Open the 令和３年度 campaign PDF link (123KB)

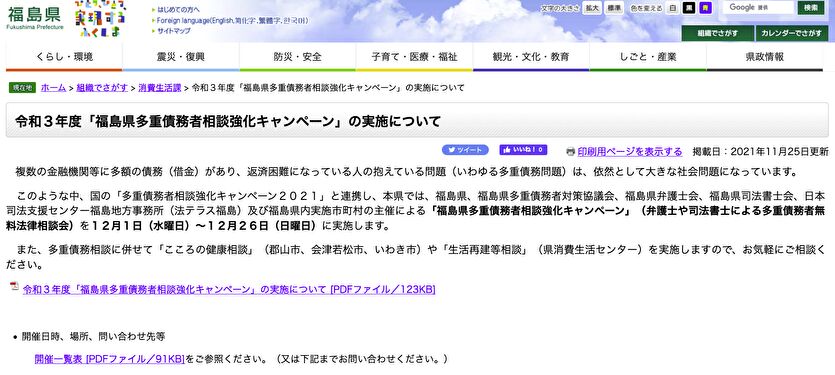[229, 290]
